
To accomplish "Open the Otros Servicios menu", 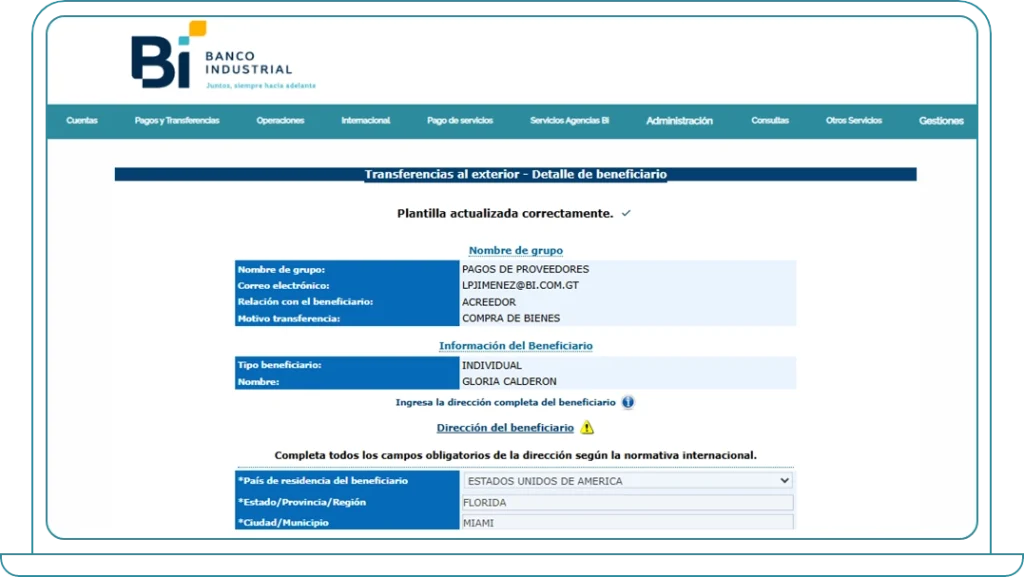I will pos(852,120).
